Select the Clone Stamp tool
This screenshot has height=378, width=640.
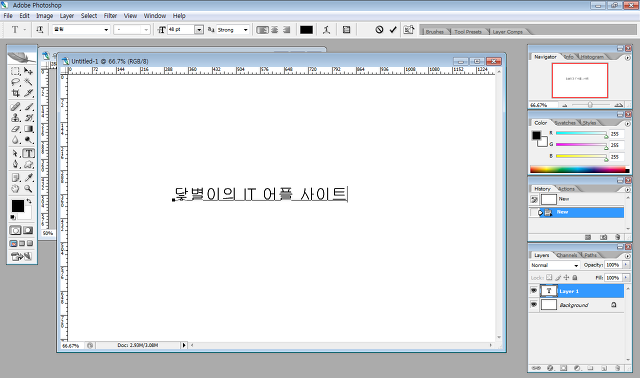[16, 118]
